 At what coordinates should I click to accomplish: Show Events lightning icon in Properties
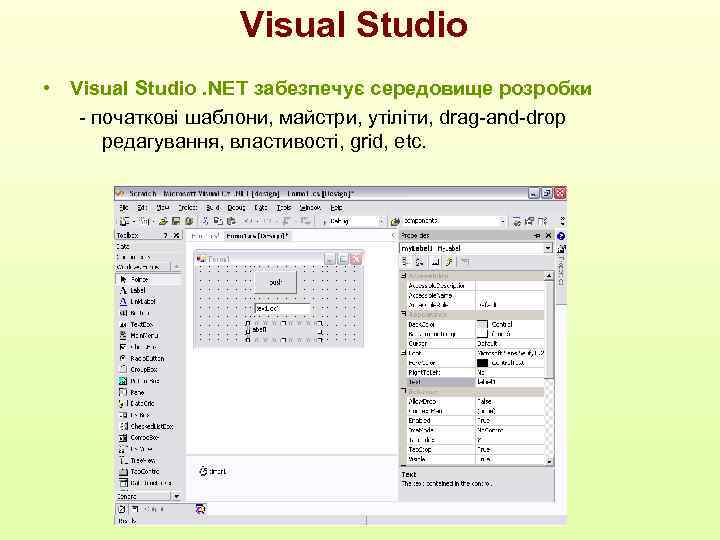(x=450, y=262)
